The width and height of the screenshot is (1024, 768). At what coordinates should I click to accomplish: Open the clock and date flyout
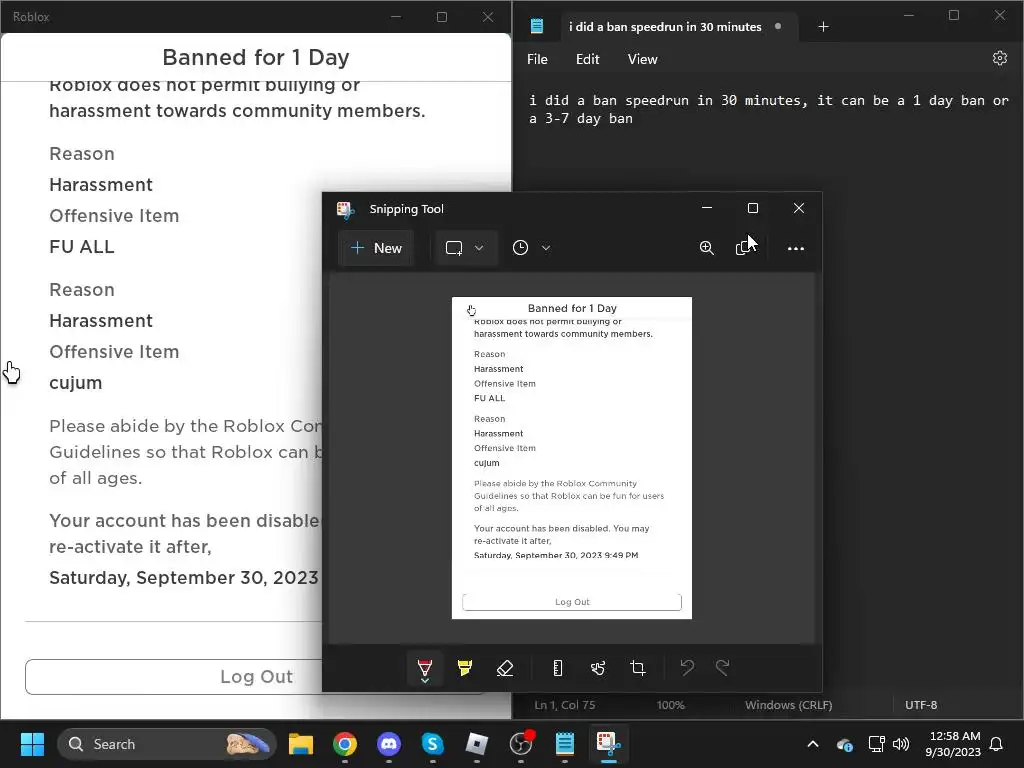pos(953,744)
